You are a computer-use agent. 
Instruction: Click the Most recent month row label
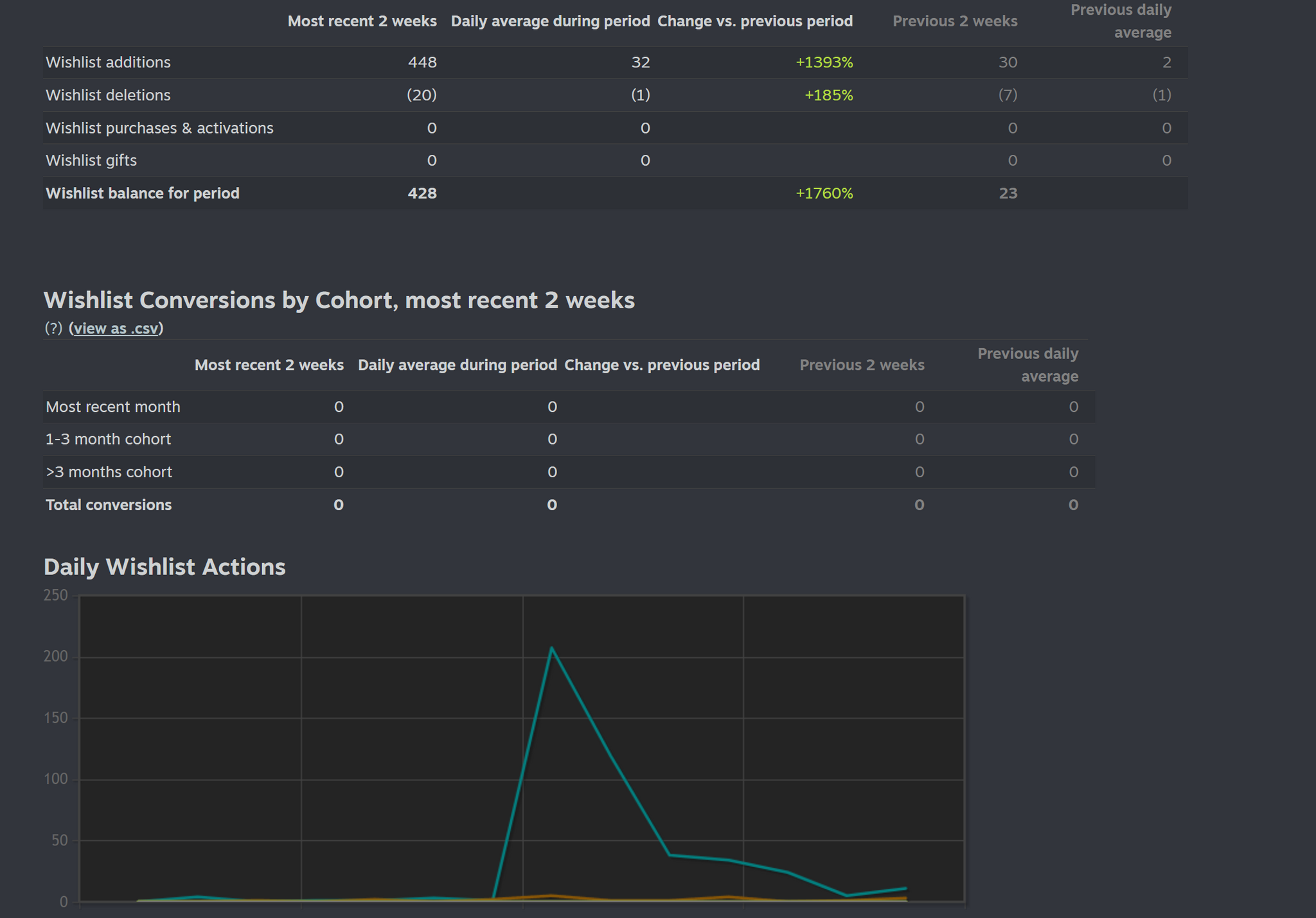[113, 407]
